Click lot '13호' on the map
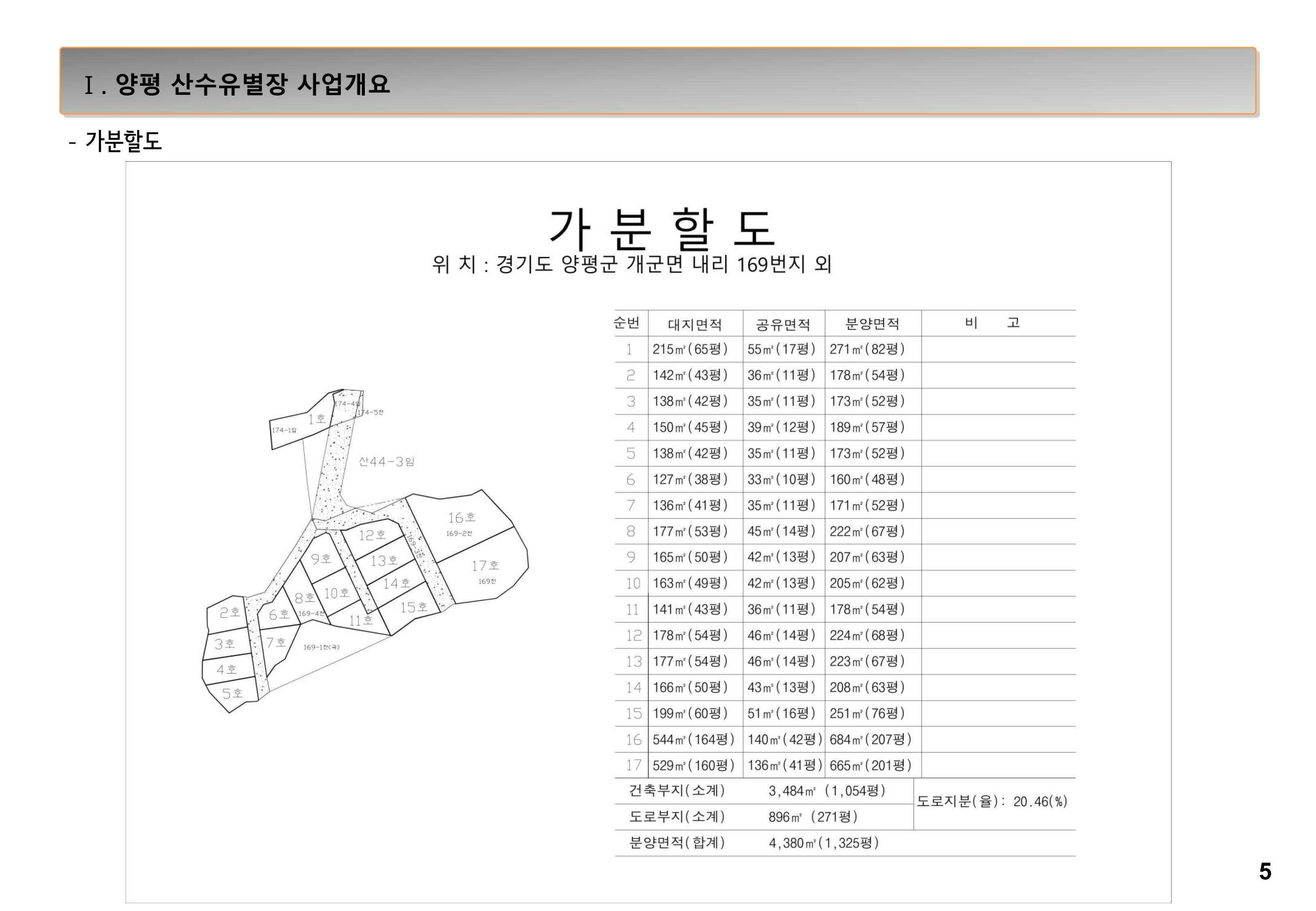The image size is (1316, 911). point(384,561)
